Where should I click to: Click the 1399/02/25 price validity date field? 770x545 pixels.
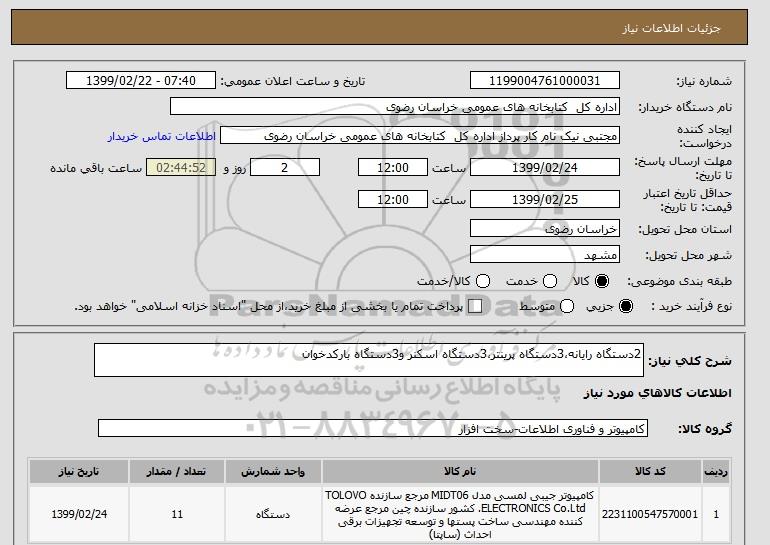pyautogui.click(x=545, y=199)
